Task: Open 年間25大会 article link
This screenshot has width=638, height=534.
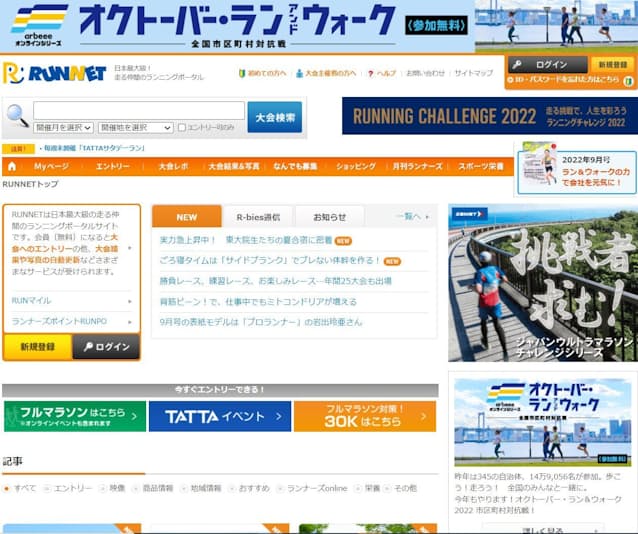Action: tap(275, 281)
